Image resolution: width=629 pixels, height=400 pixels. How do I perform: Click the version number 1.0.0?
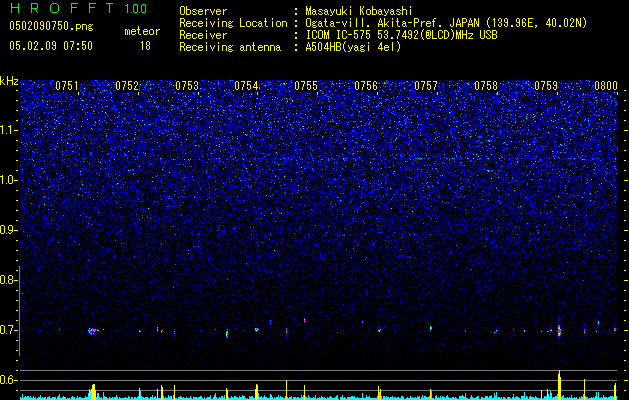click(136, 9)
